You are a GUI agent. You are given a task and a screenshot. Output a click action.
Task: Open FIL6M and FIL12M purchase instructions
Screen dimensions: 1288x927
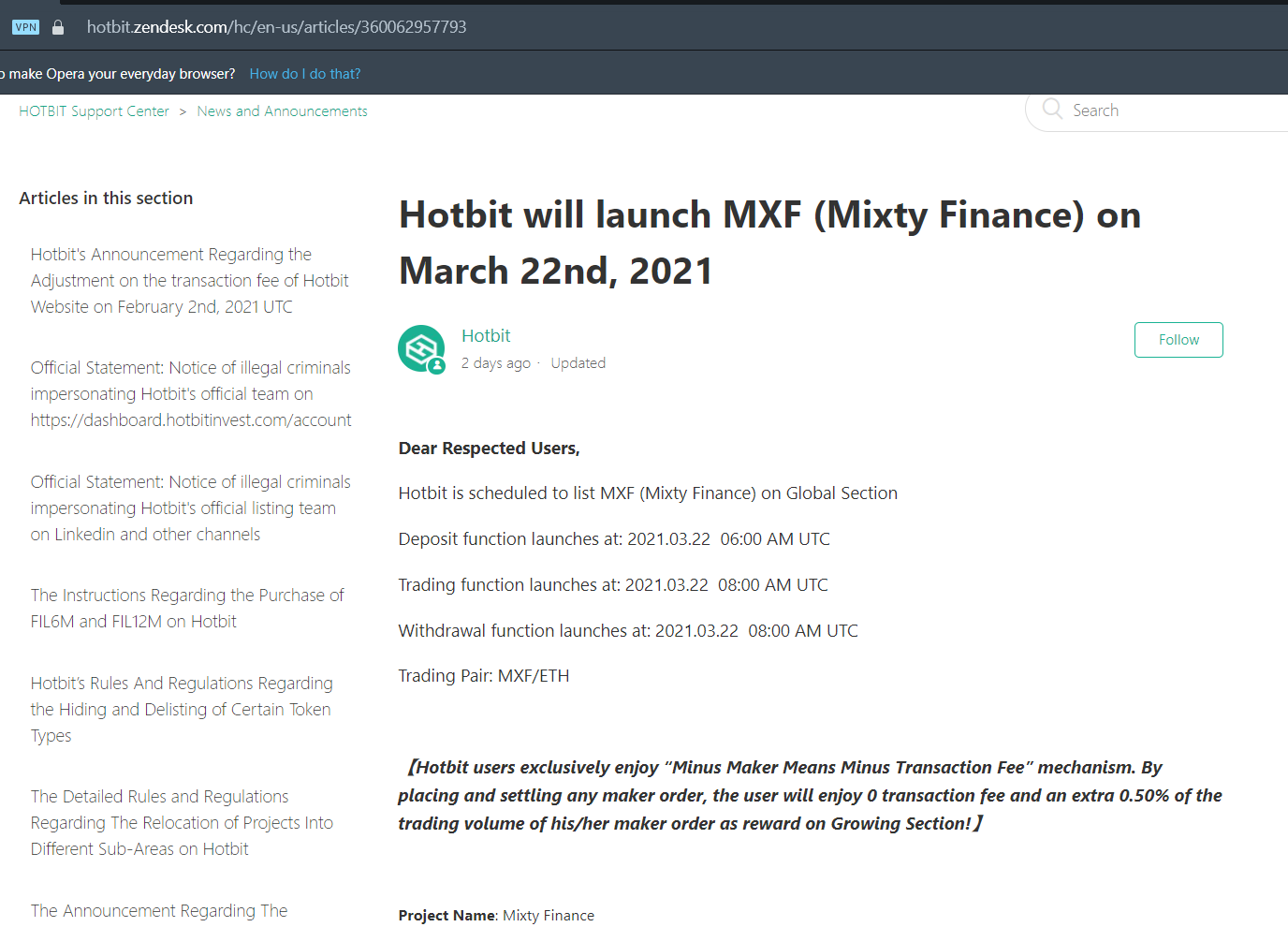[187, 609]
